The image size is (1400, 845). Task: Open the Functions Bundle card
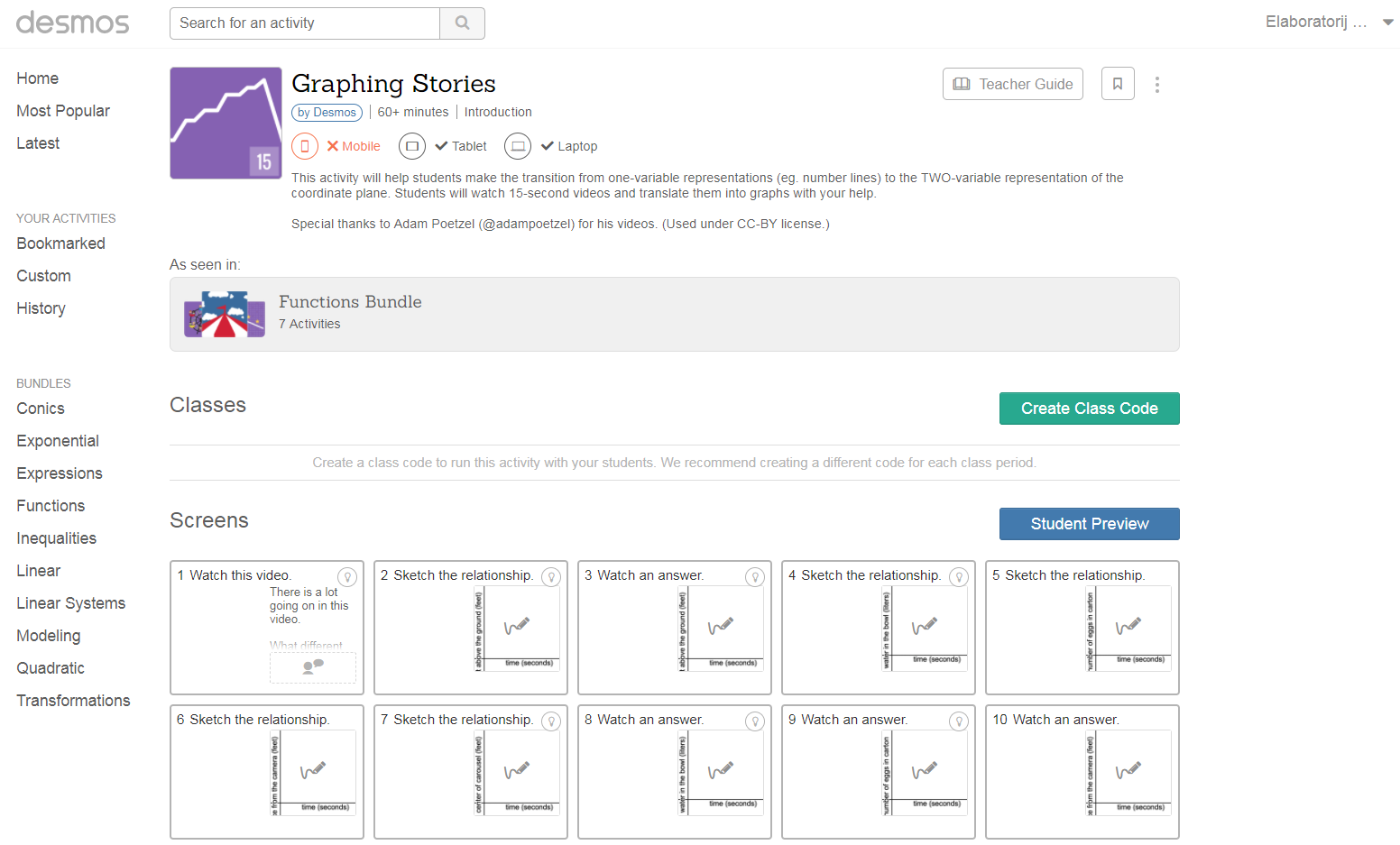point(674,314)
